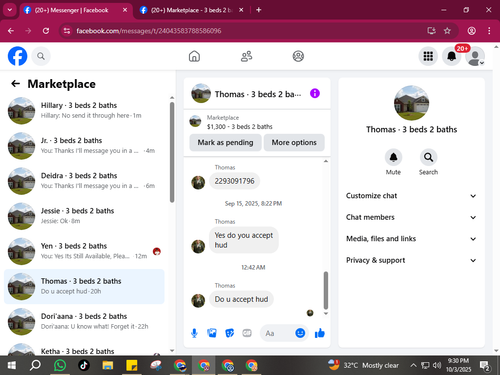Expand Privacy & support section
Image resolution: width=500 pixels, height=375 pixels.
(x=411, y=260)
